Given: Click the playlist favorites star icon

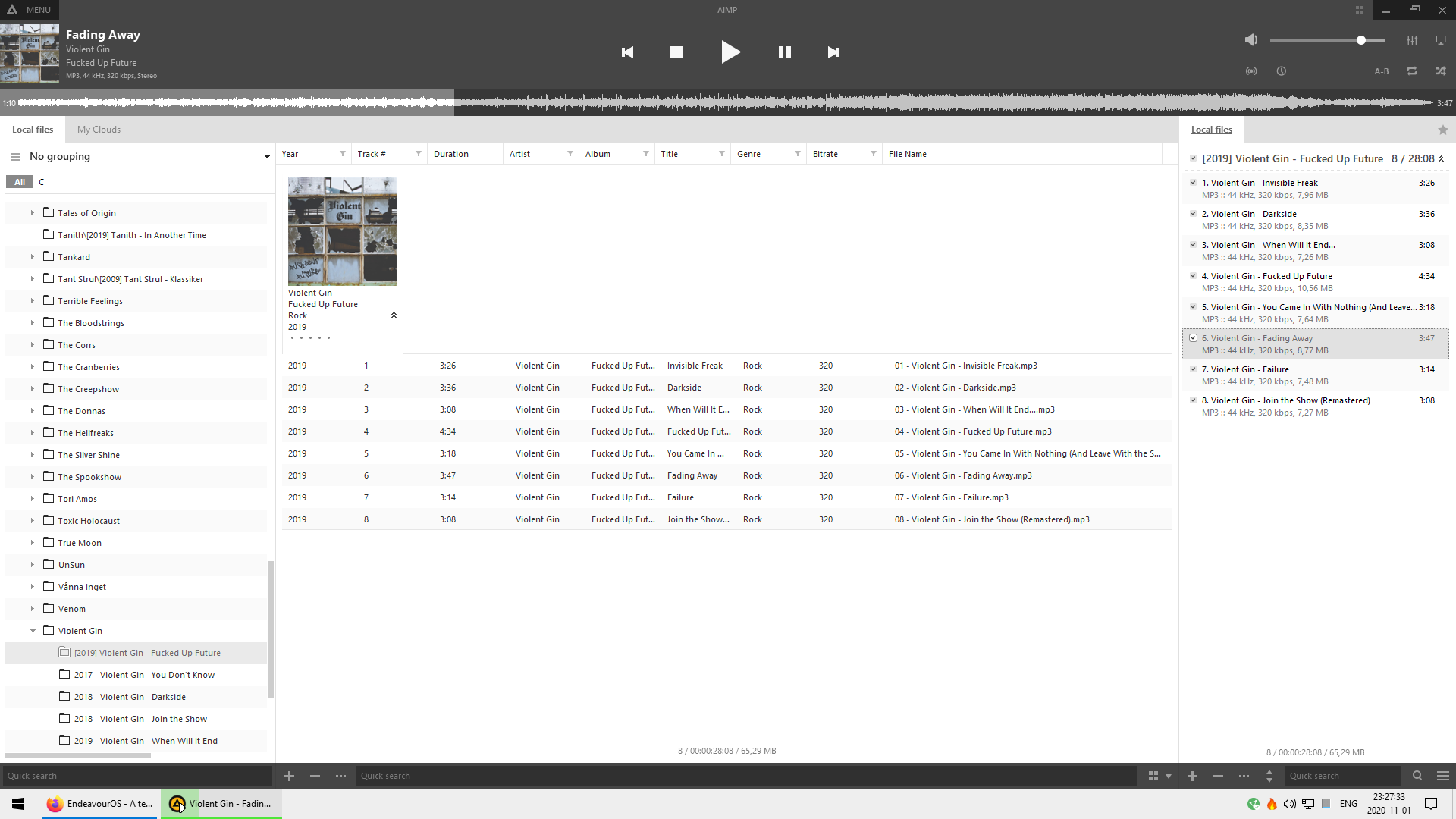Looking at the screenshot, I should (1442, 130).
